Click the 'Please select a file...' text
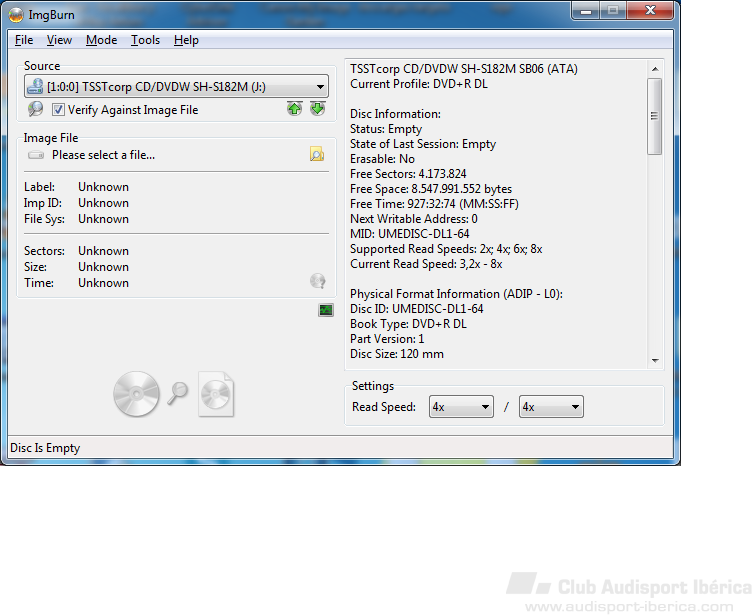 103,155
